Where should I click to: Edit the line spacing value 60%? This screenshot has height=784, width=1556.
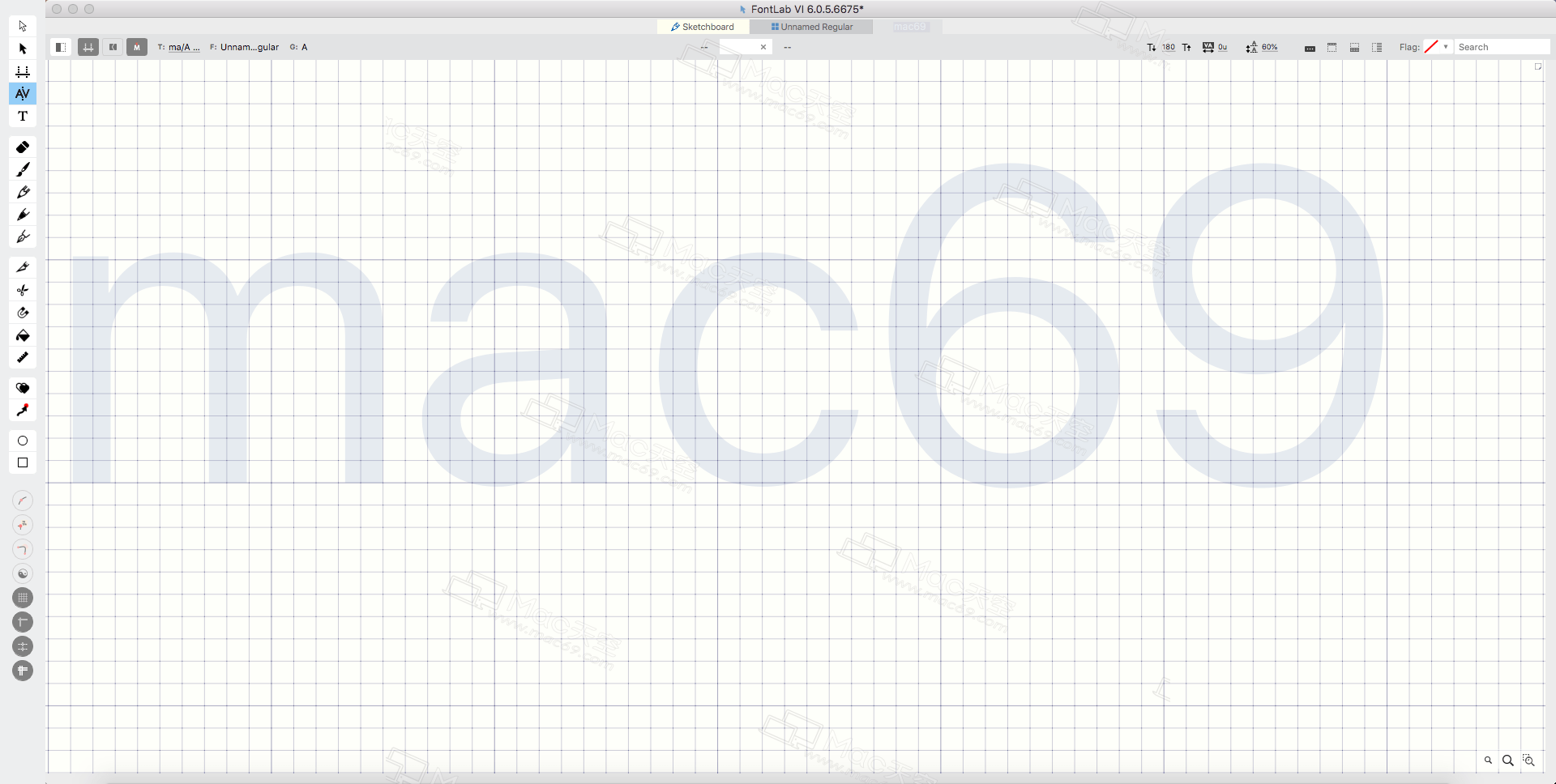tap(1270, 47)
